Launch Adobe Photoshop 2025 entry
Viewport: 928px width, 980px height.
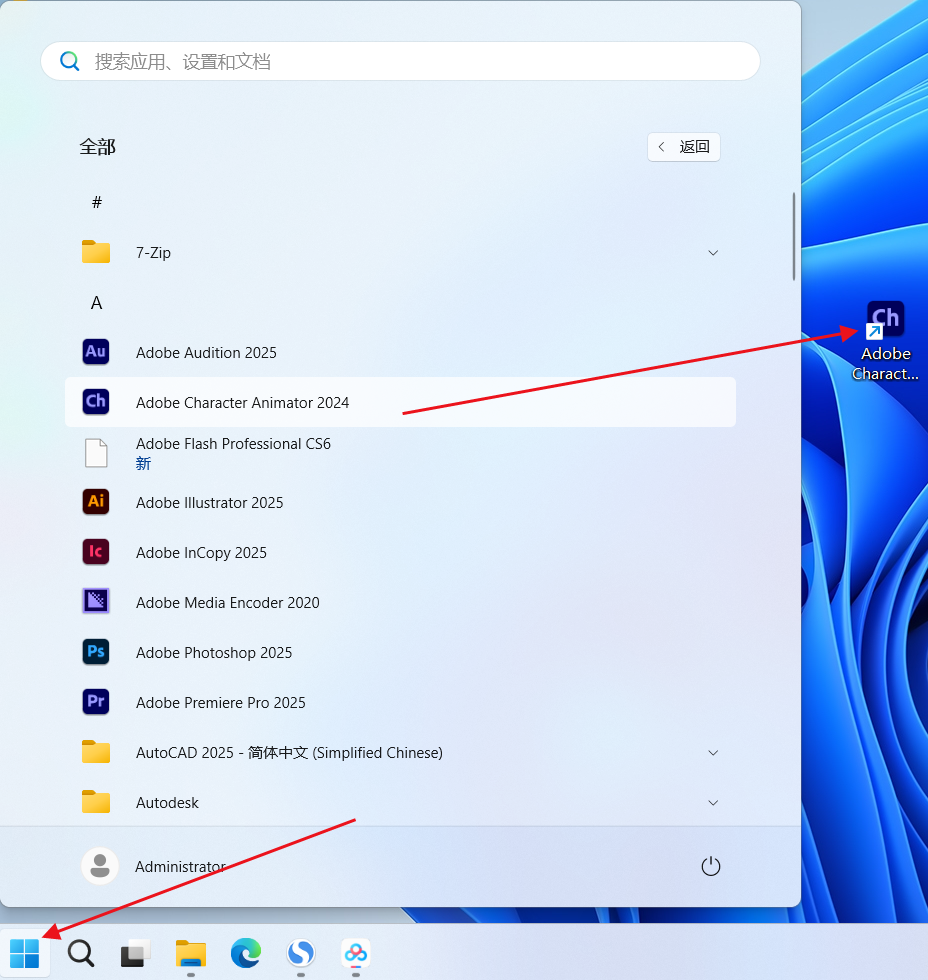coord(400,652)
